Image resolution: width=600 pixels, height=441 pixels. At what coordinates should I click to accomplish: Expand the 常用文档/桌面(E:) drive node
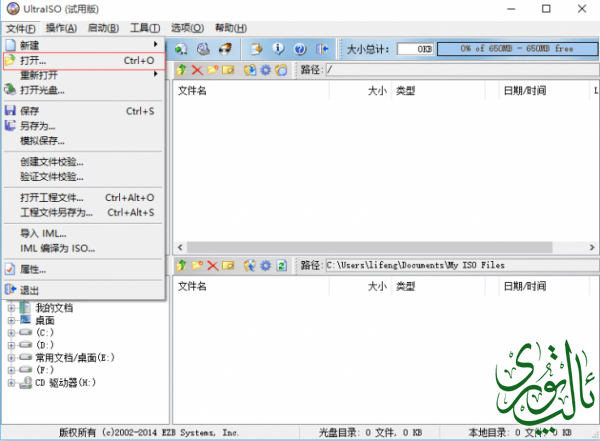click(11, 358)
